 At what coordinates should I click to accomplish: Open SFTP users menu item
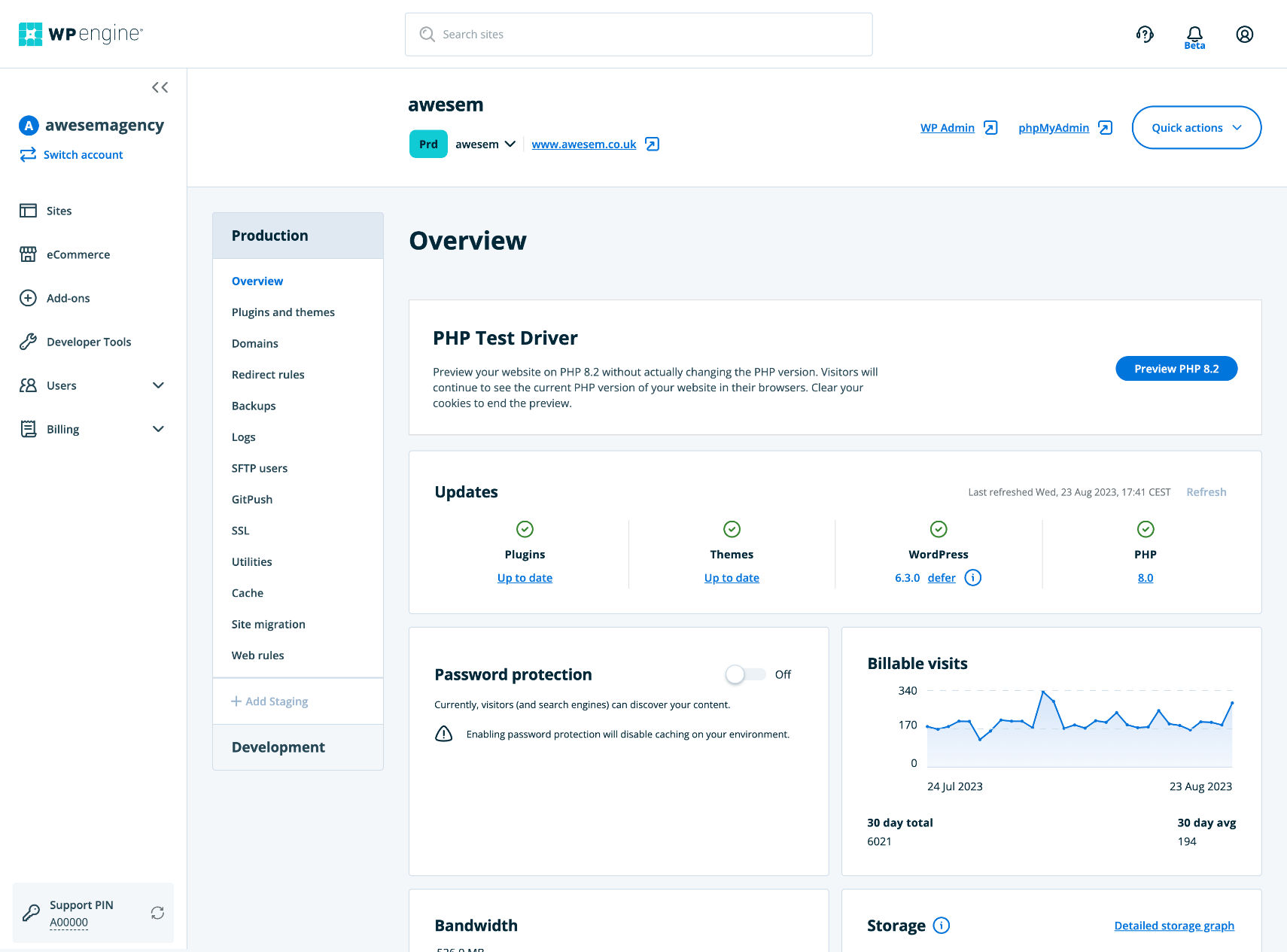260,468
